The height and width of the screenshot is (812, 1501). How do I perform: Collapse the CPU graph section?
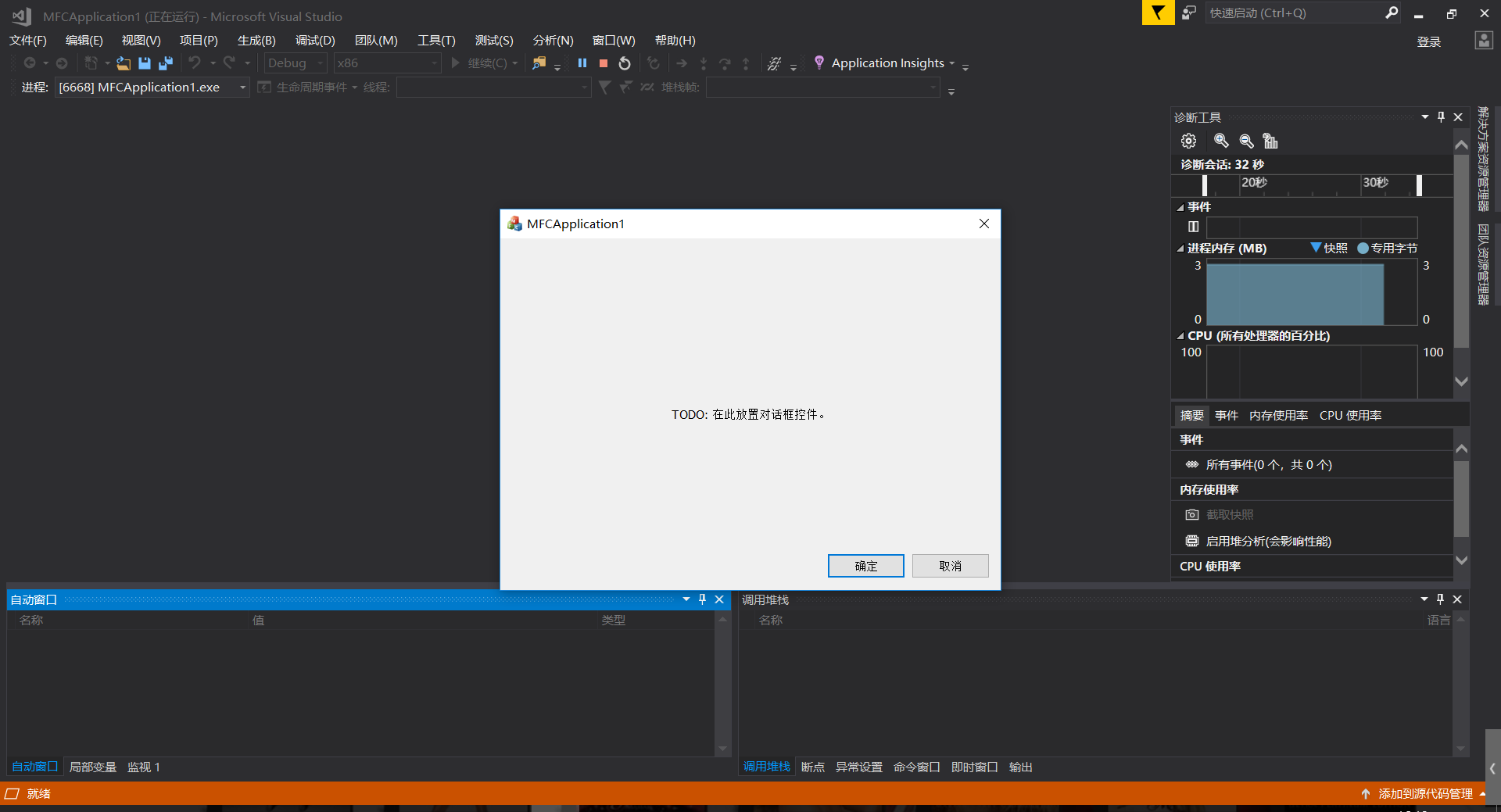(1180, 336)
